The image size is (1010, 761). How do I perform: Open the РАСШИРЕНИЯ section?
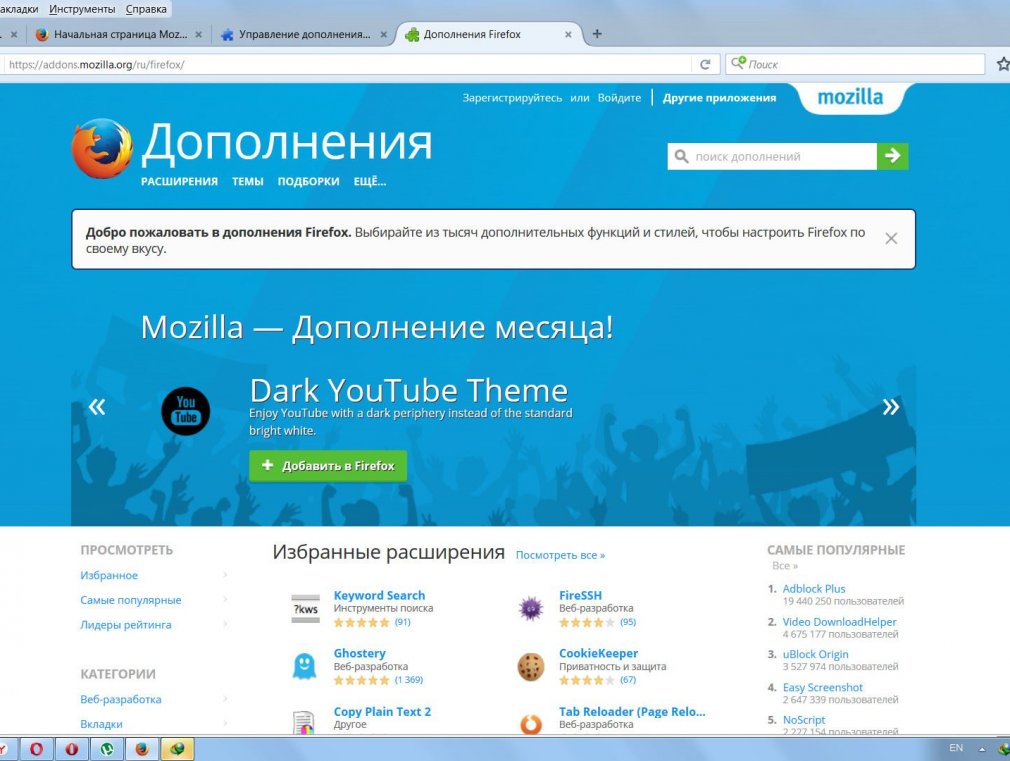(x=179, y=182)
